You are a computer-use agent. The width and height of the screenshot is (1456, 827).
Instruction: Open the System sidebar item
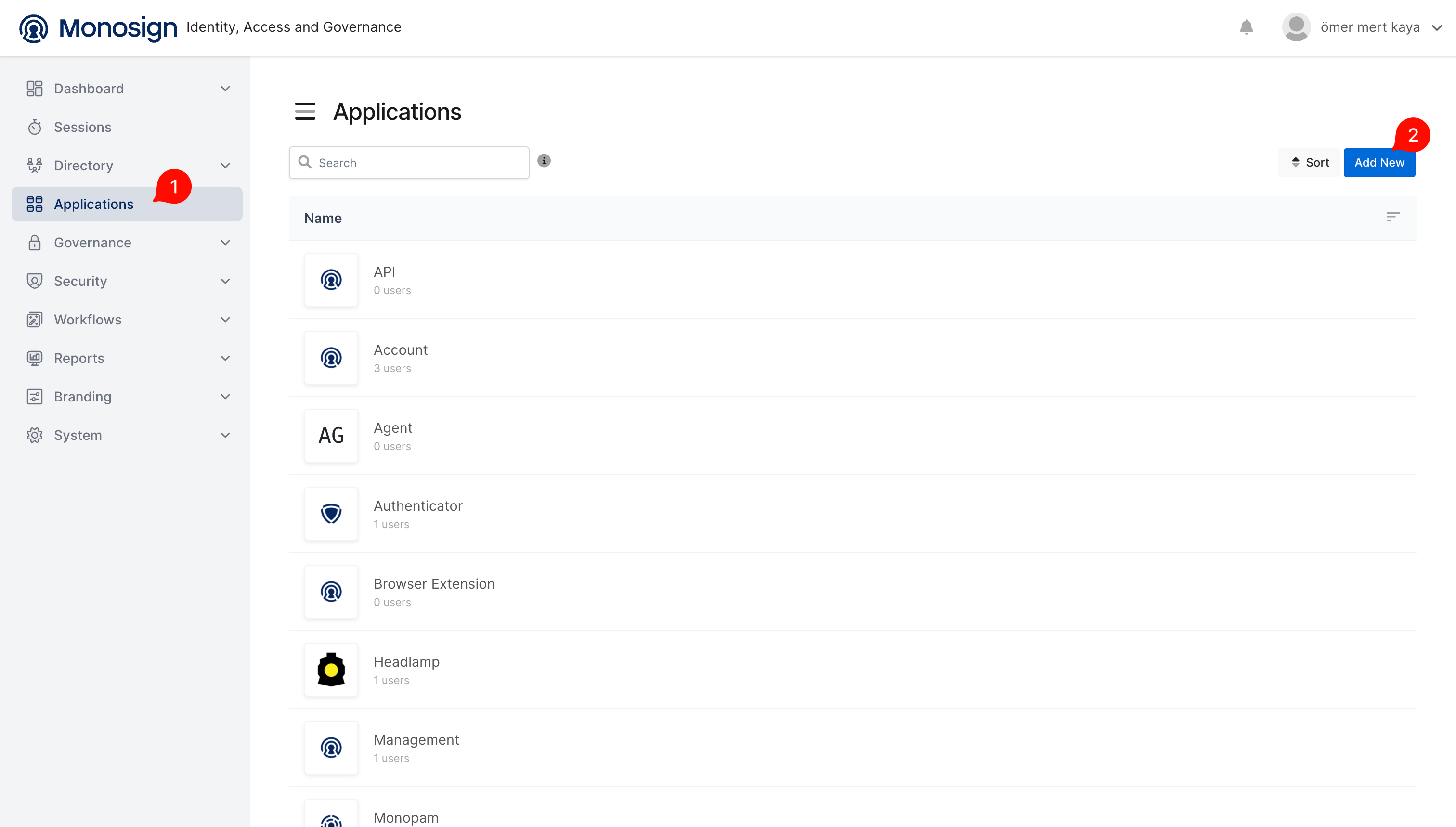127,436
